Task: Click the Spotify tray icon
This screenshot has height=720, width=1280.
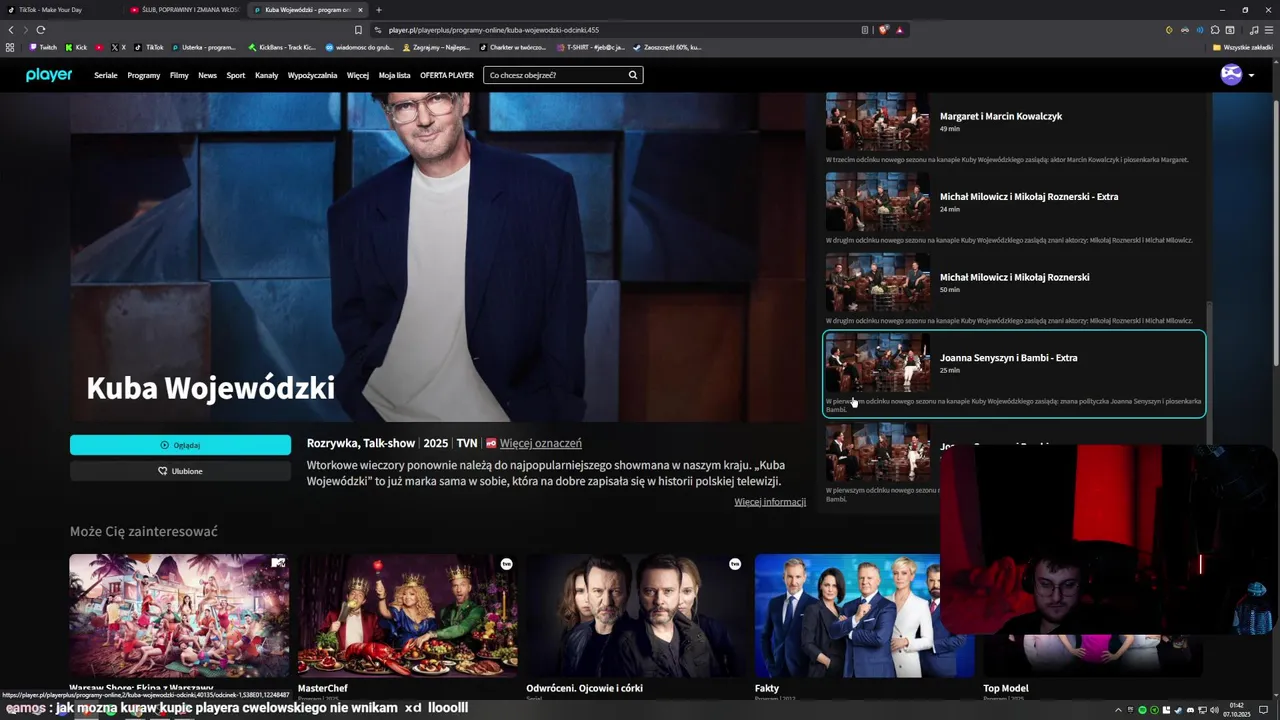Action: coord(1142,710)
